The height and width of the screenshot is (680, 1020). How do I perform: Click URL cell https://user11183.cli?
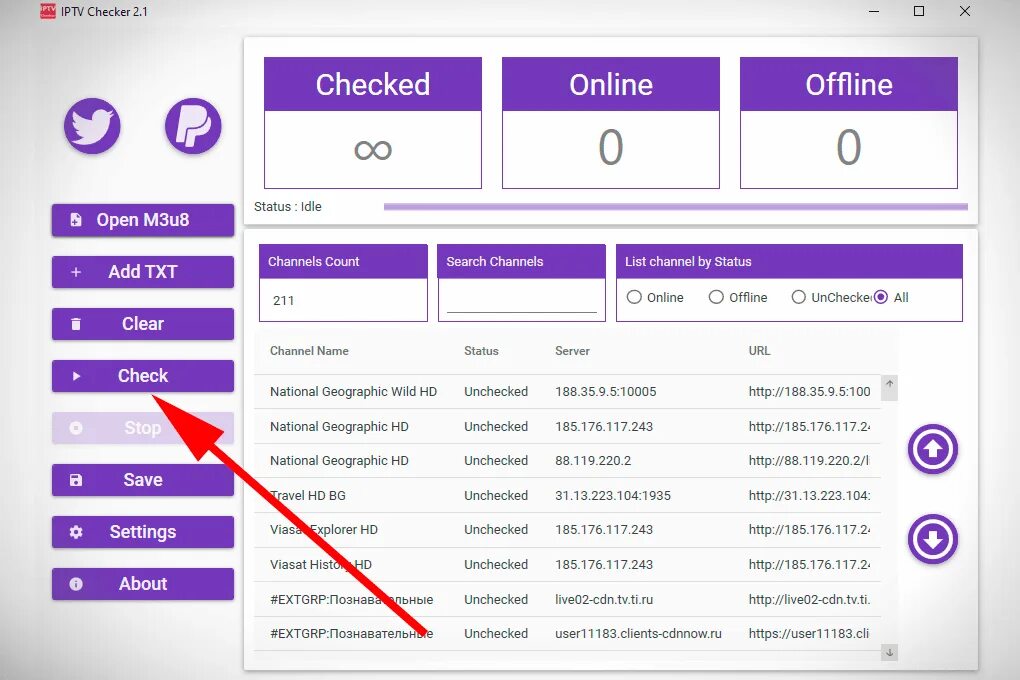coord(809,634)
